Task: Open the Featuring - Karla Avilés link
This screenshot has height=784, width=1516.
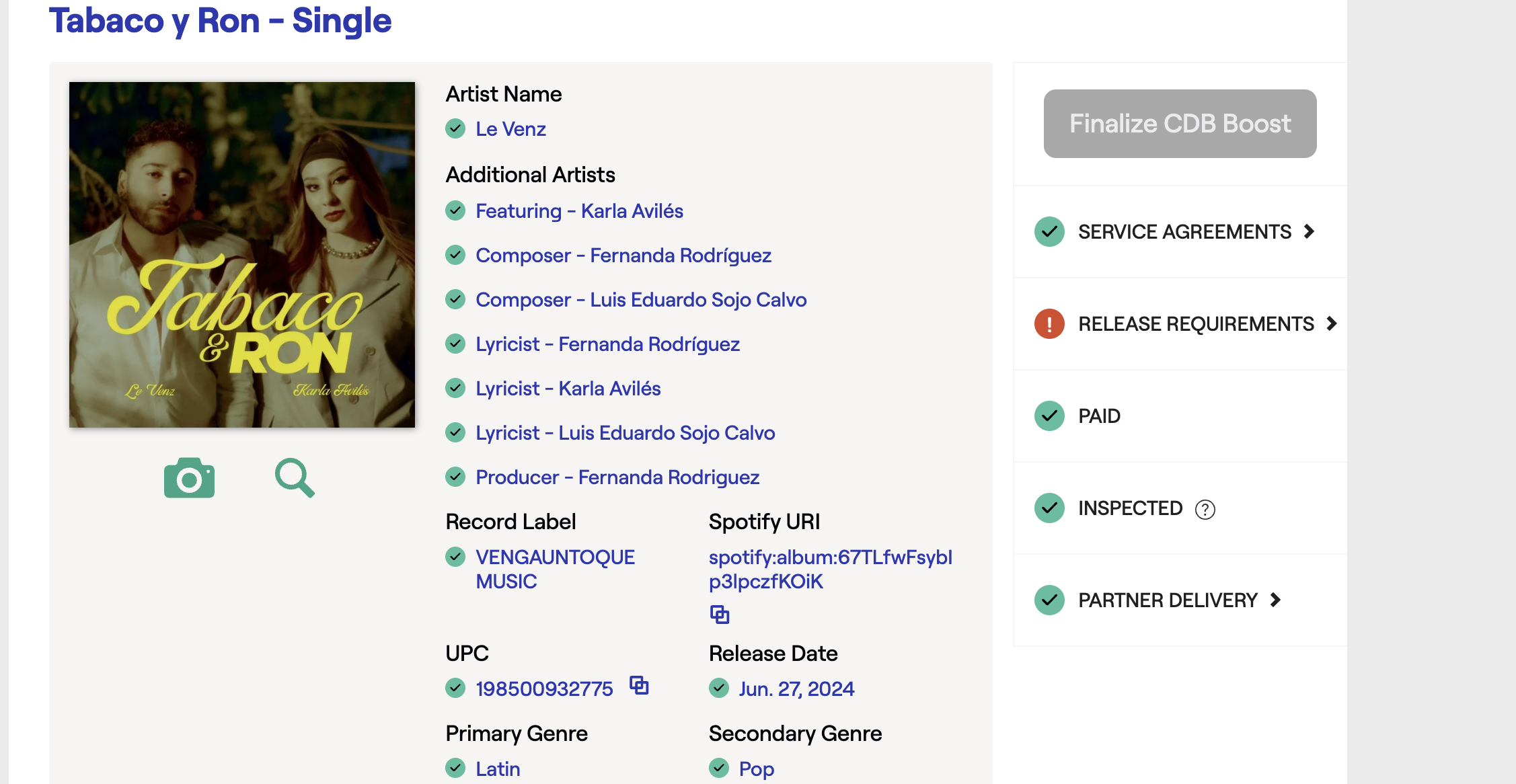Action: [579, 211]
